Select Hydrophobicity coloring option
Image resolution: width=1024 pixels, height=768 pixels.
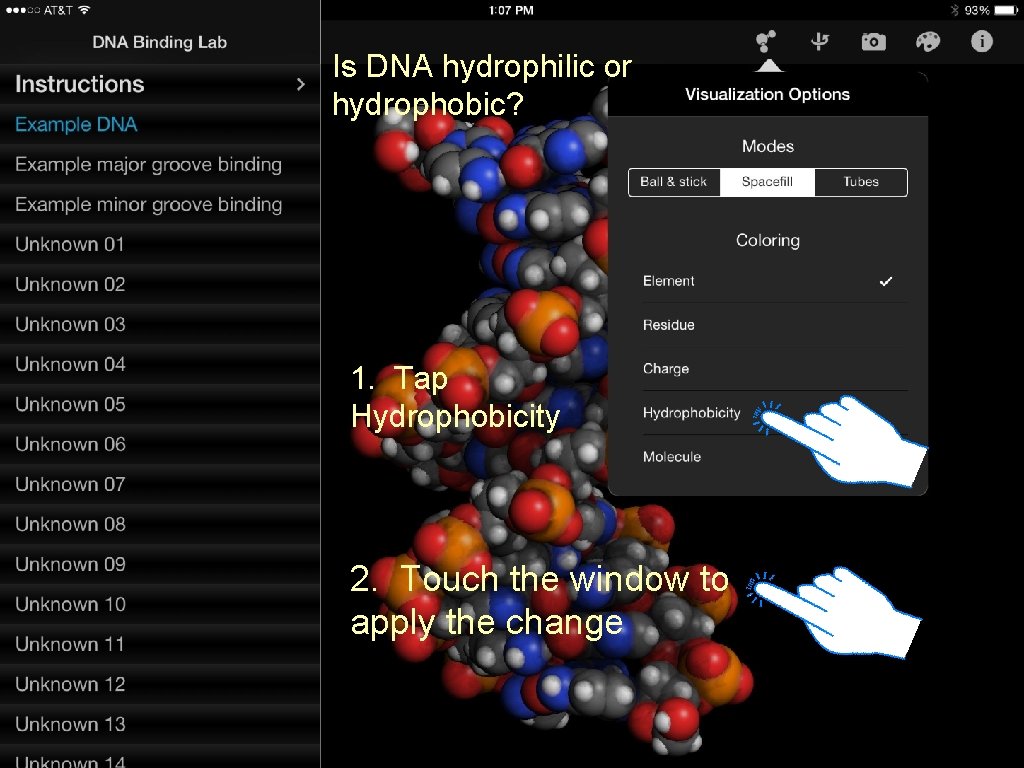click(x=692, y=412)
